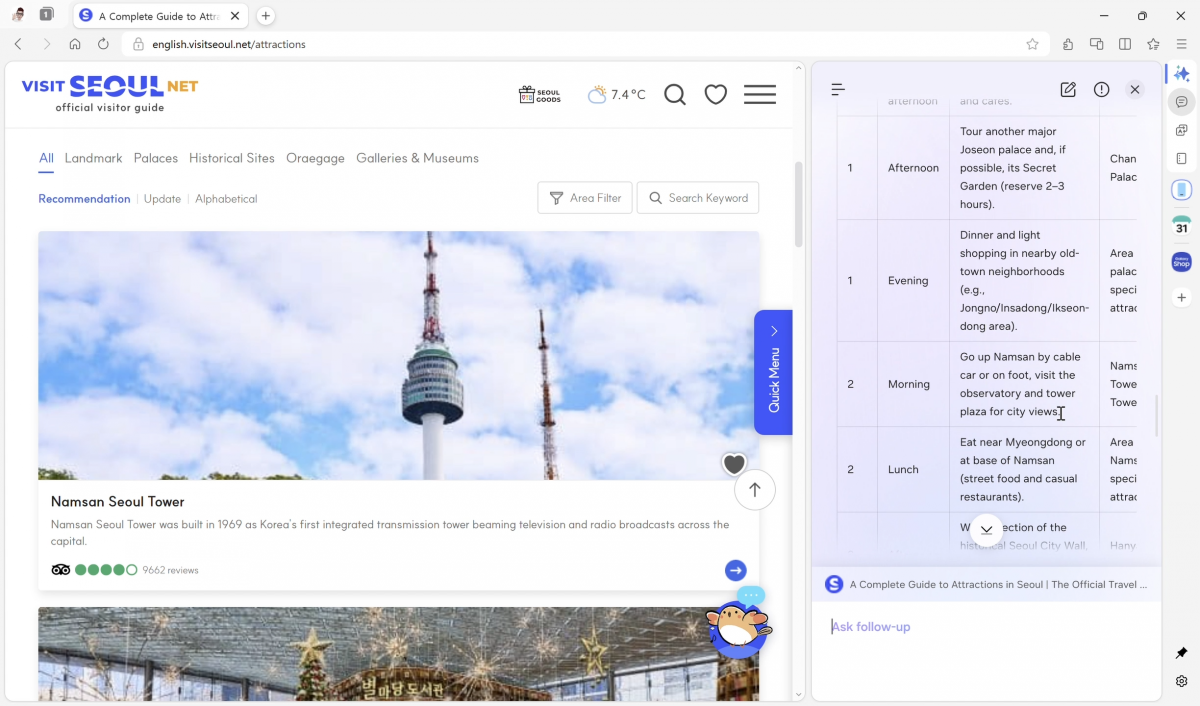Click the info icon in assistant panel

1101,90
